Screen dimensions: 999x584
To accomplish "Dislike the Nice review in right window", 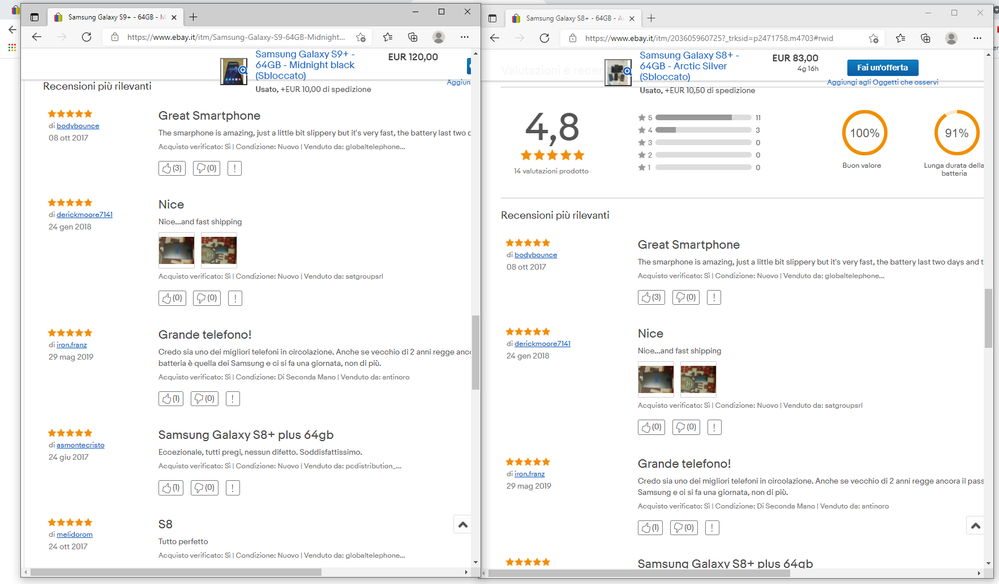I will click(x=686, y=427).
